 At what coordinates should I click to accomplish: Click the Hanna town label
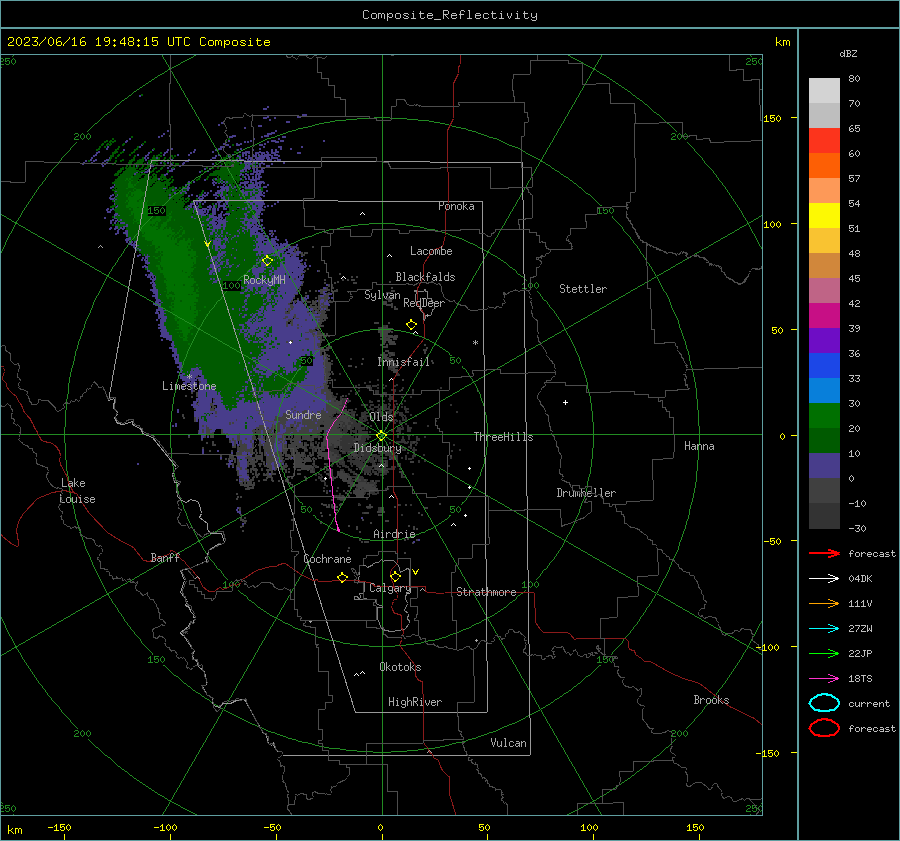coord(699,446)
